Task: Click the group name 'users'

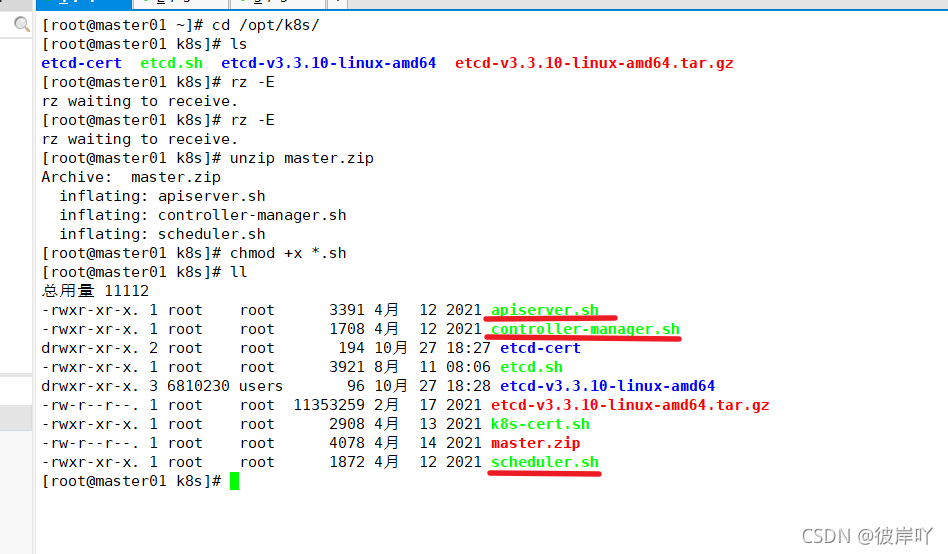Action: click(x=261, y=386)
